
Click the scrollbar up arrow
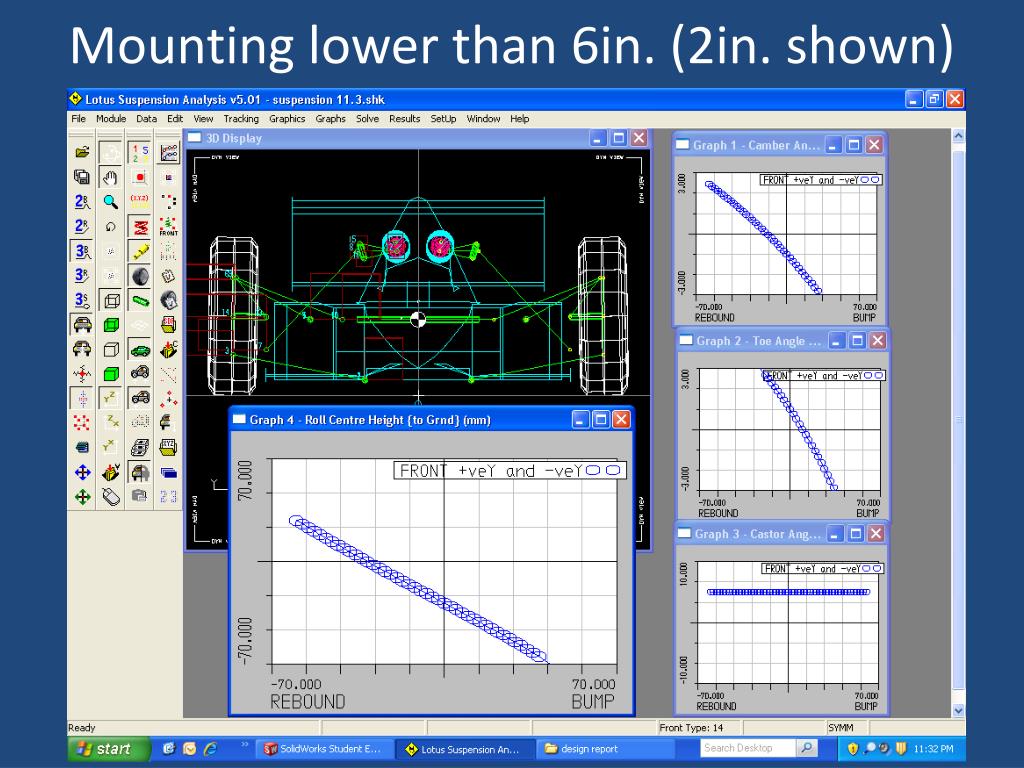(x=958, y=136)
